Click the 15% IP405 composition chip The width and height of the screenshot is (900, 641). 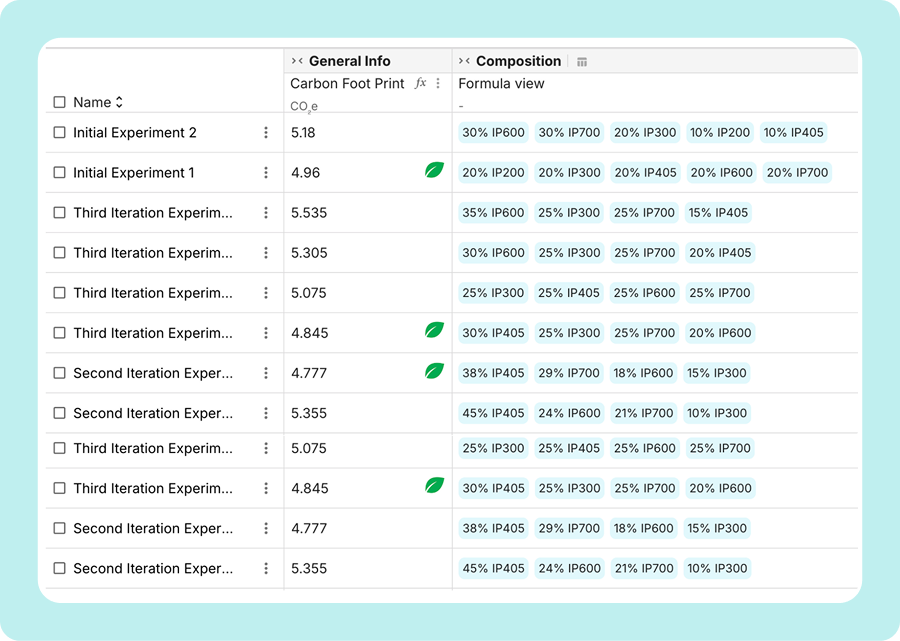tap(718, 213)
